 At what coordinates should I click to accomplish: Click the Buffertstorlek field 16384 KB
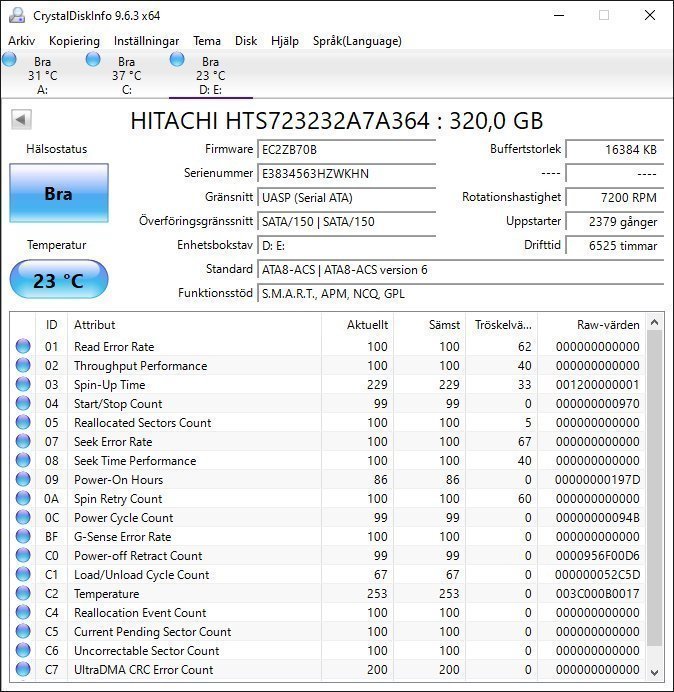(x=614, y=150)
